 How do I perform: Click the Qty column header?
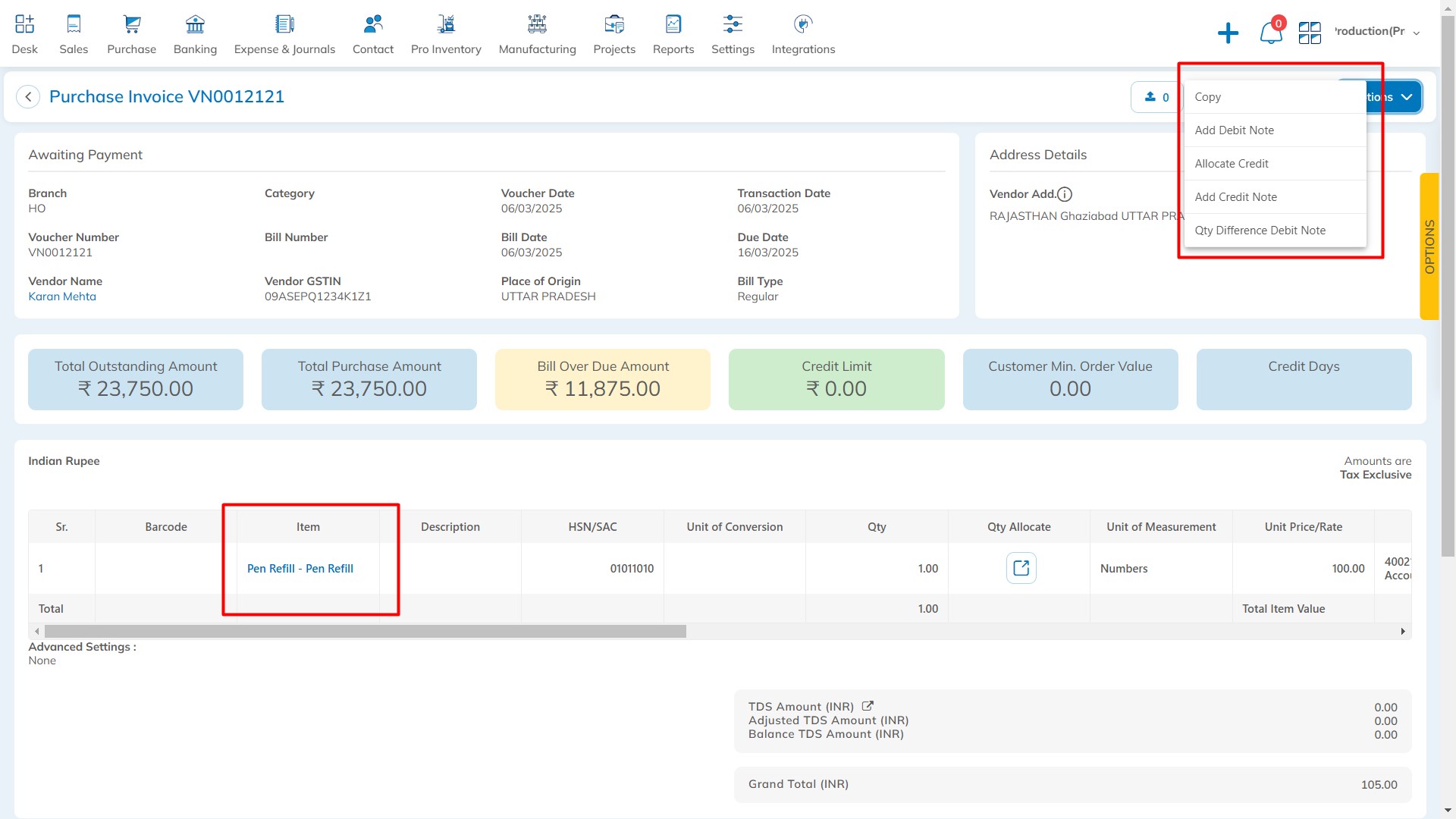877,527
